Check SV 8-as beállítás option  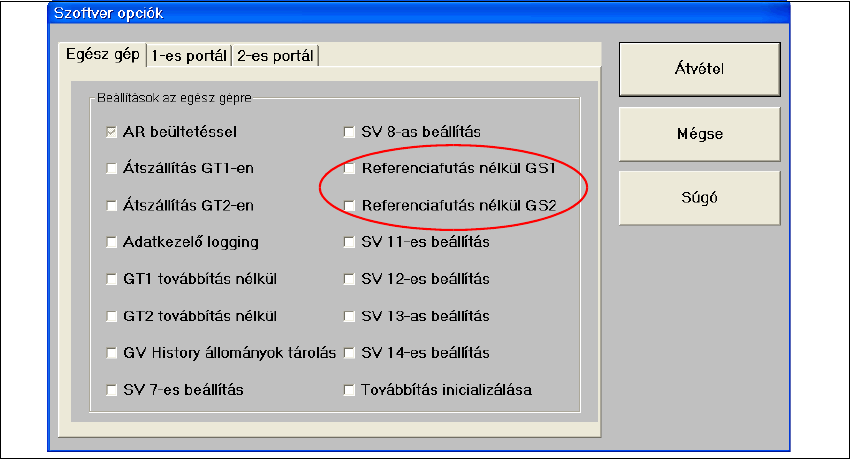(349, 132)
